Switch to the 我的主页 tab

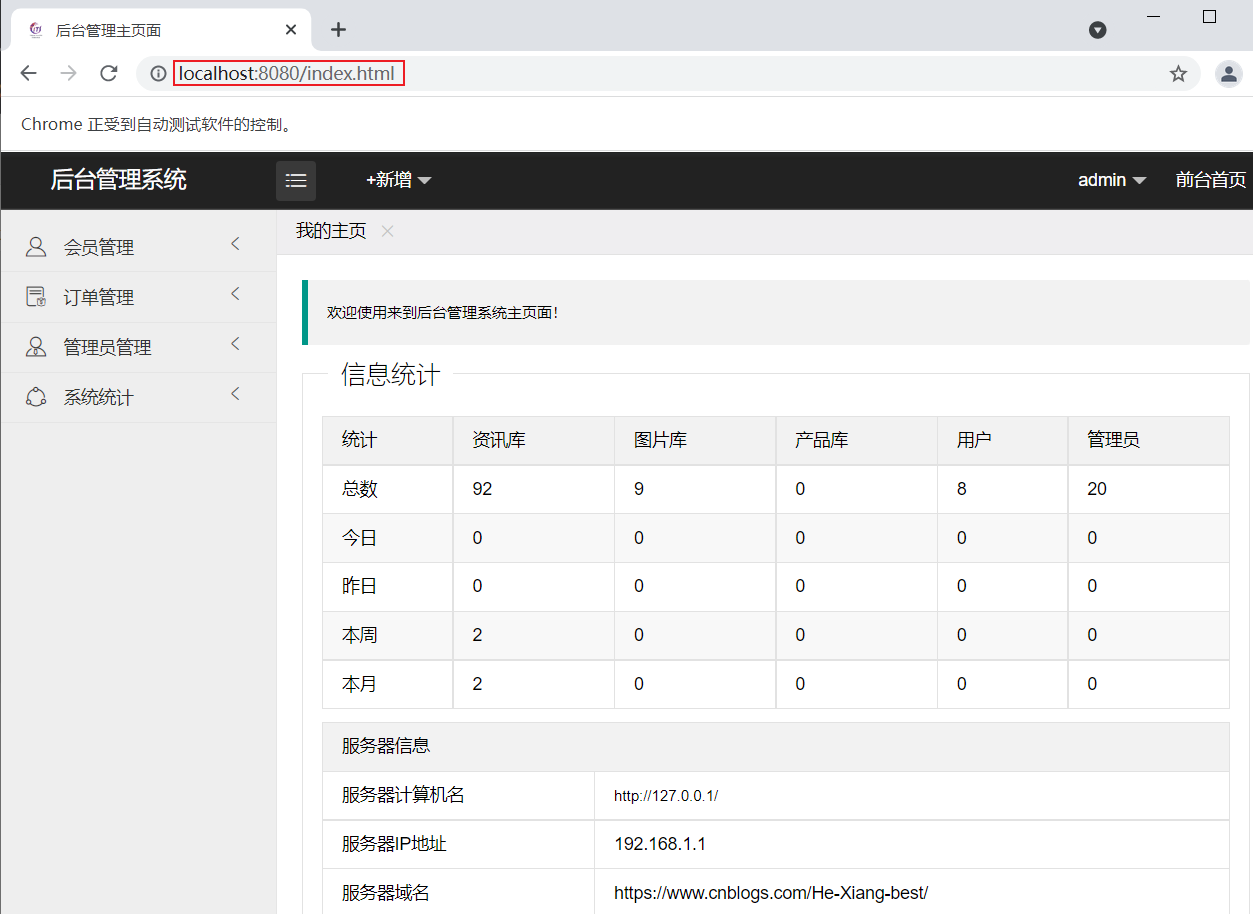(x=331, y=231)
